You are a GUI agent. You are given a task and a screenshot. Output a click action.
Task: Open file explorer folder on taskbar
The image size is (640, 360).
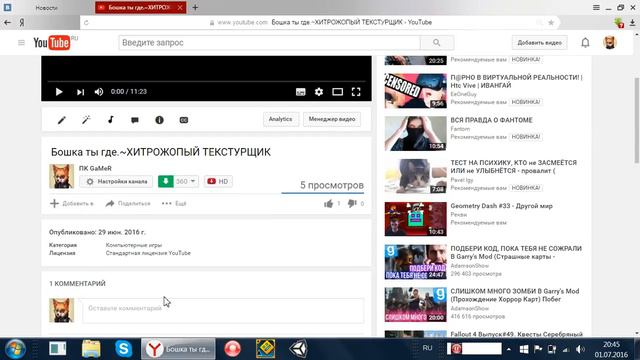point(91,349)
